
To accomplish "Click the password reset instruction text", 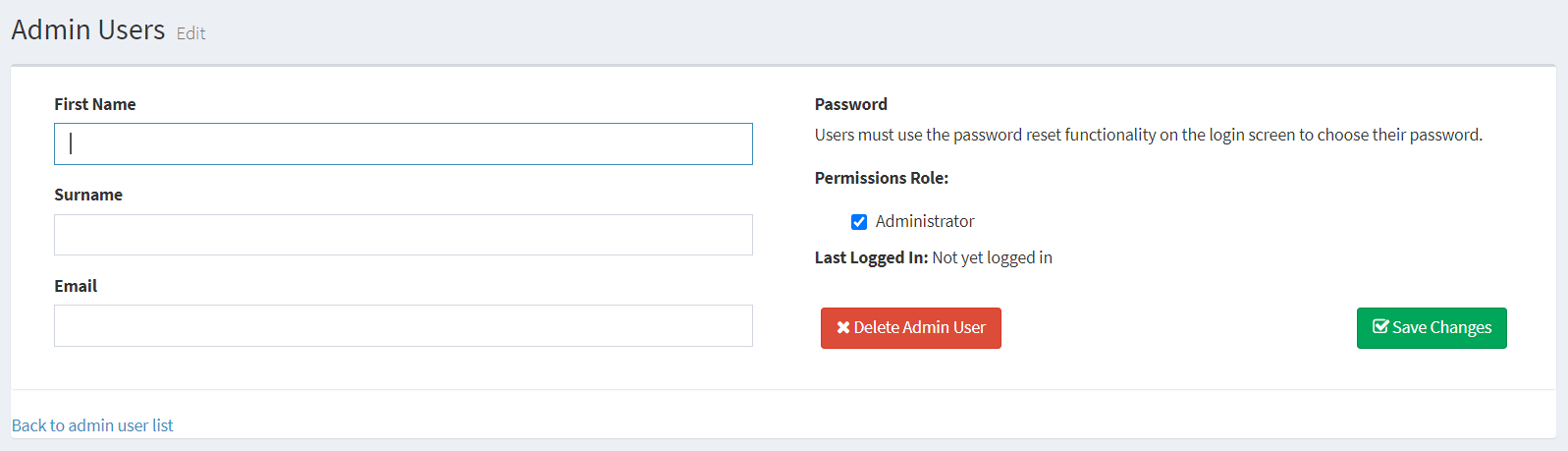I will pyautogui.click(x=1148, y=135).
